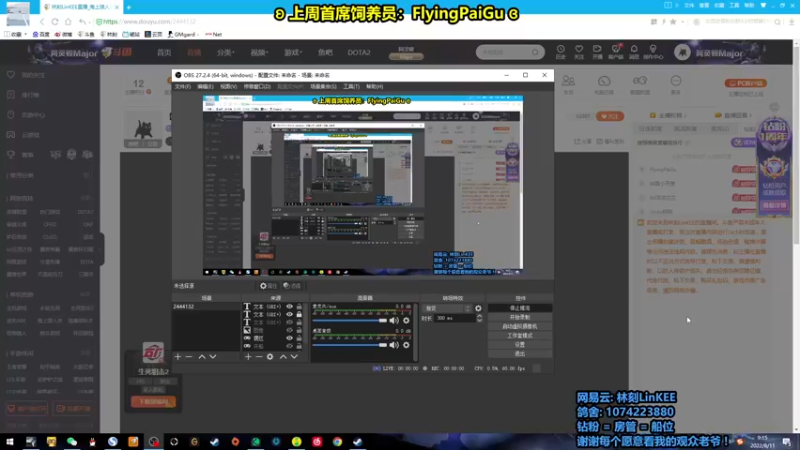Open the first mixer channel's gear settings
This screenshot has height=450, width=800.
pyautogui.click(x=406, y=320)
